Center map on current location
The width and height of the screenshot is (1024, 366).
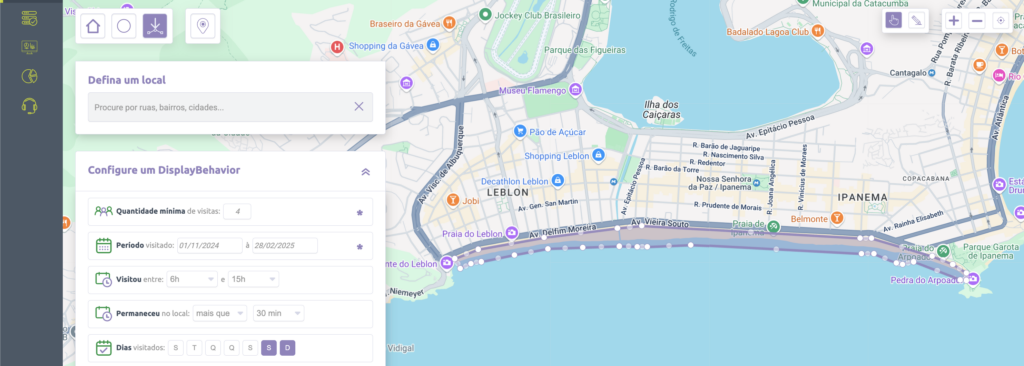pos(1000,21)
